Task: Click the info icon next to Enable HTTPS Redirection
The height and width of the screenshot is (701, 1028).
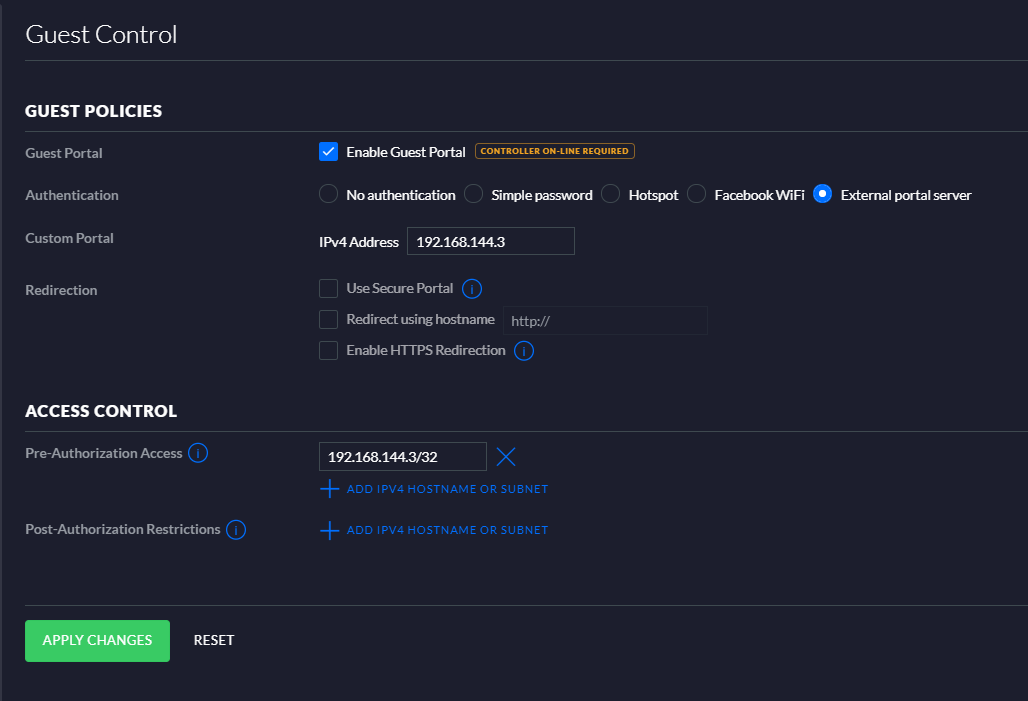Action: (524, 350)
